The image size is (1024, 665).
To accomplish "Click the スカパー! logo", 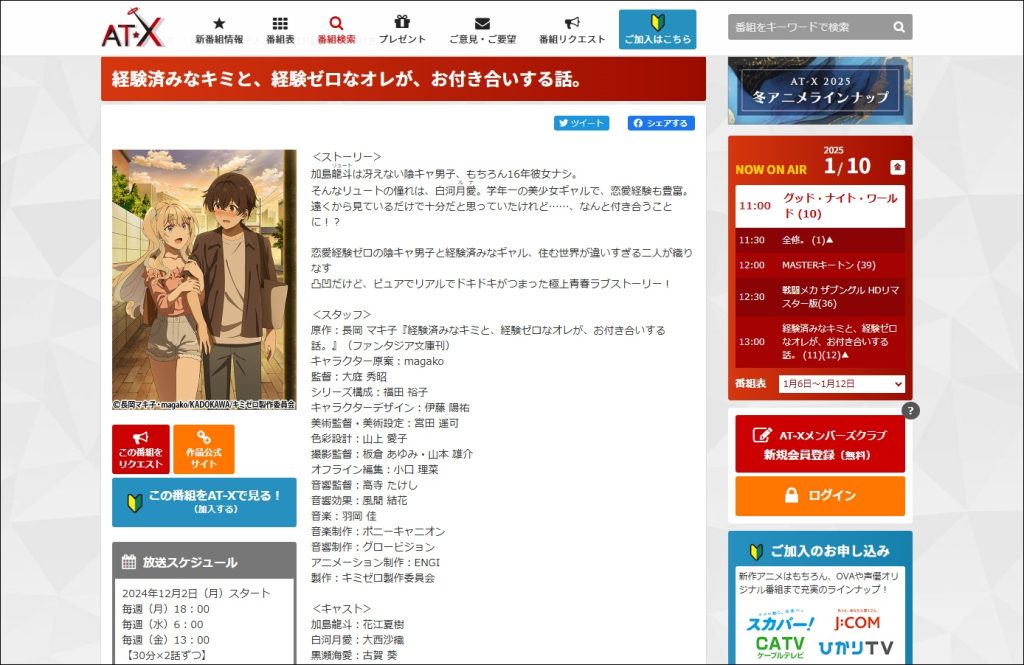I will coord(781,622).
